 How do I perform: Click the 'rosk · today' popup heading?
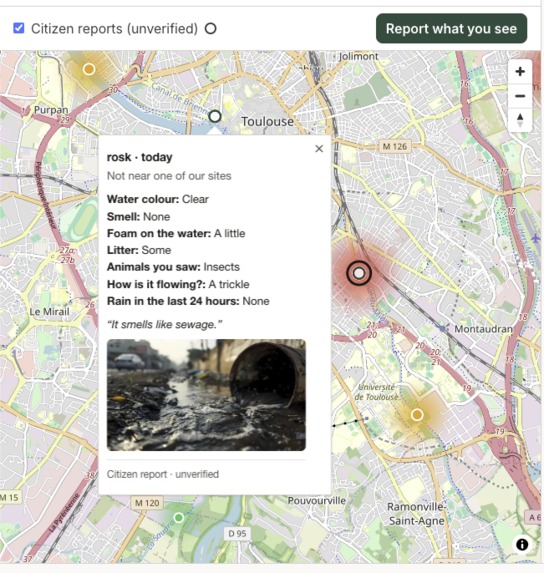[x=140, y=157]
